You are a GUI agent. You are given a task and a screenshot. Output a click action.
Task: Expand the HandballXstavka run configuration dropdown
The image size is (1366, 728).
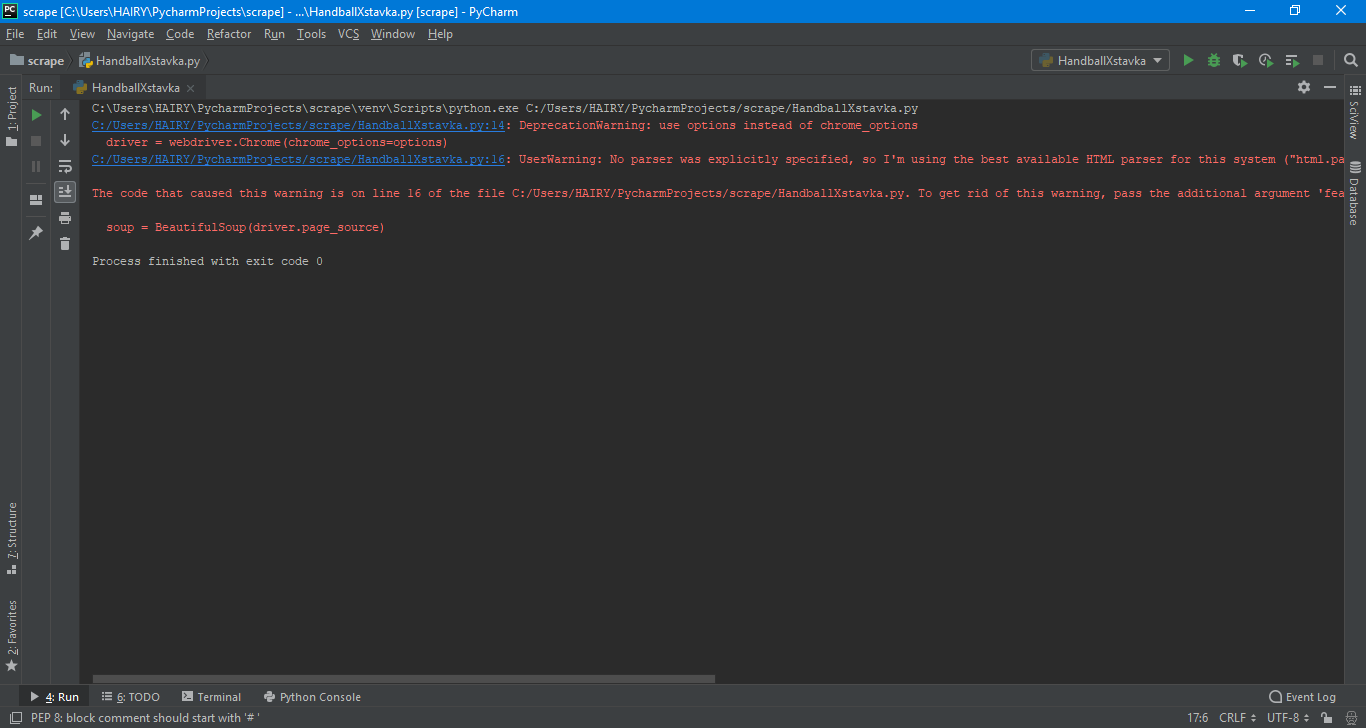tap(1100, 61)
